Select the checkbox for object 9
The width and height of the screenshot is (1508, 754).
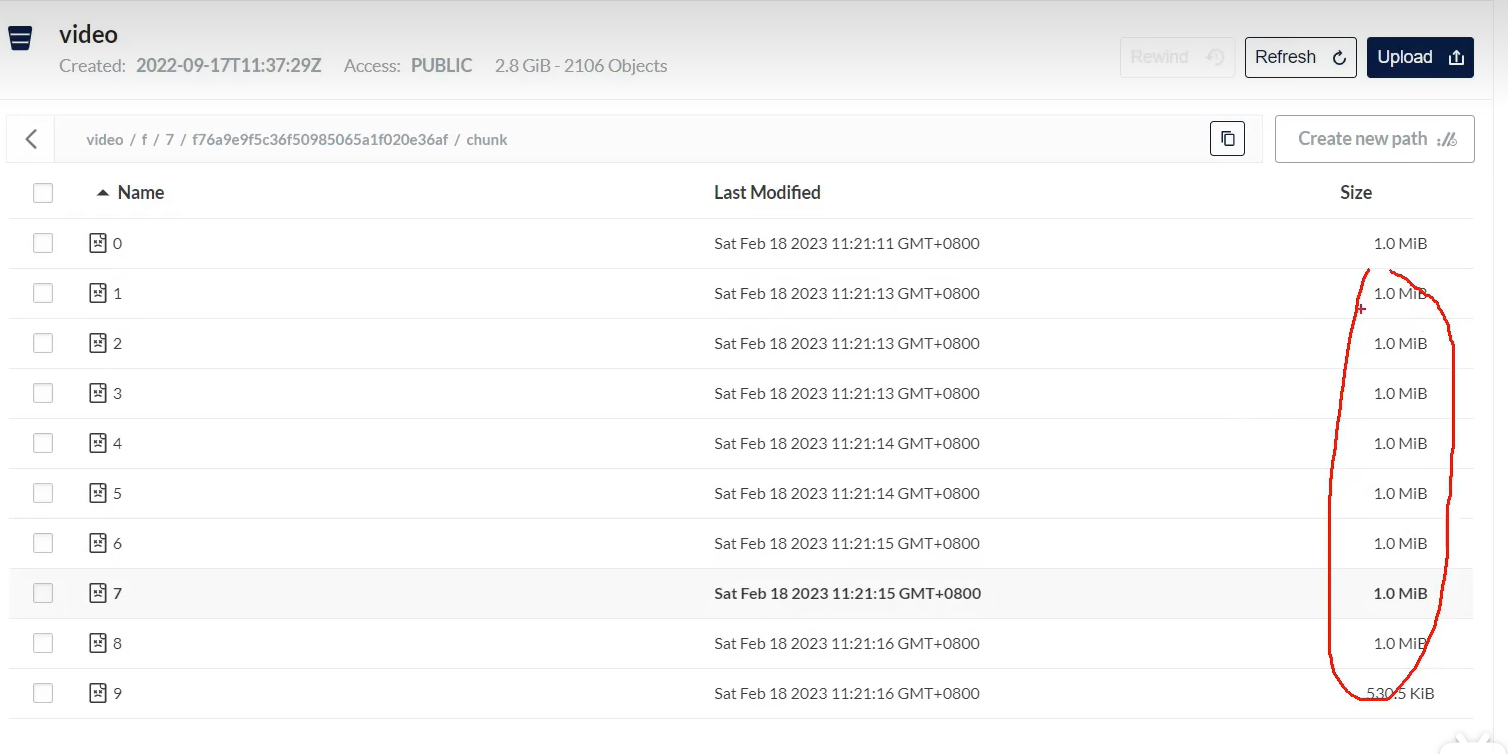(43, 693)
